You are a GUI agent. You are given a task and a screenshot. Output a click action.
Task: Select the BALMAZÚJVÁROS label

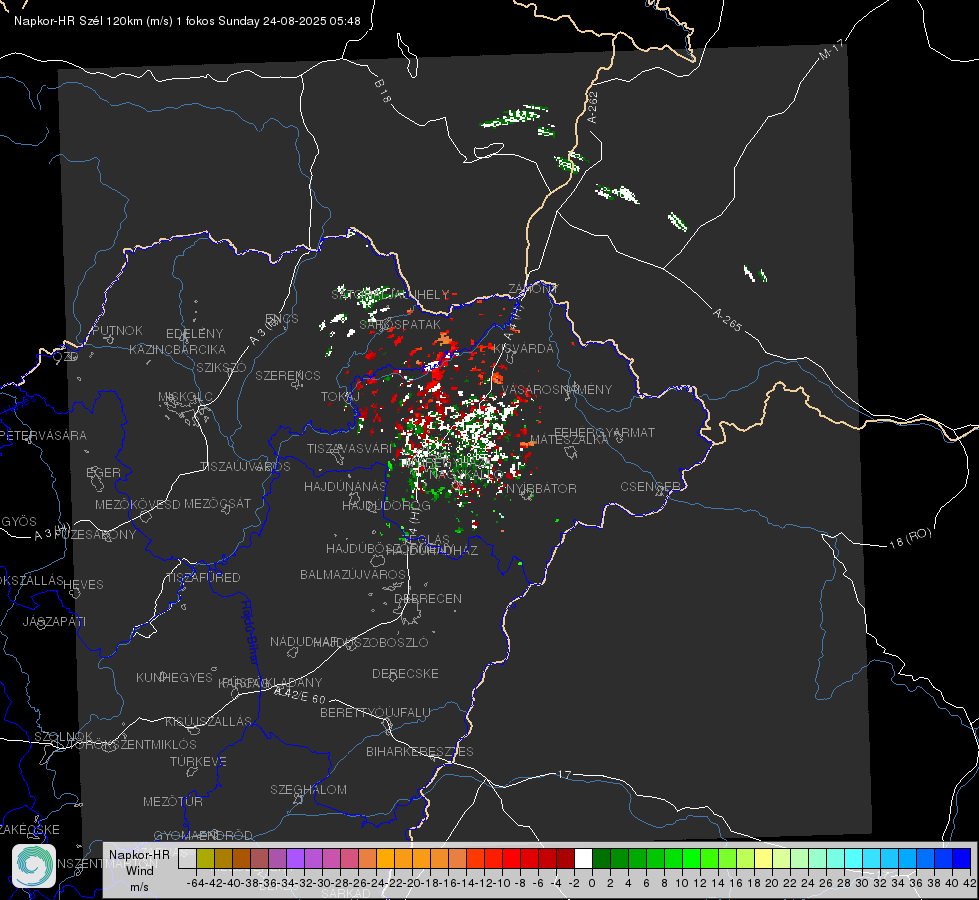click(x=353, y=574)
